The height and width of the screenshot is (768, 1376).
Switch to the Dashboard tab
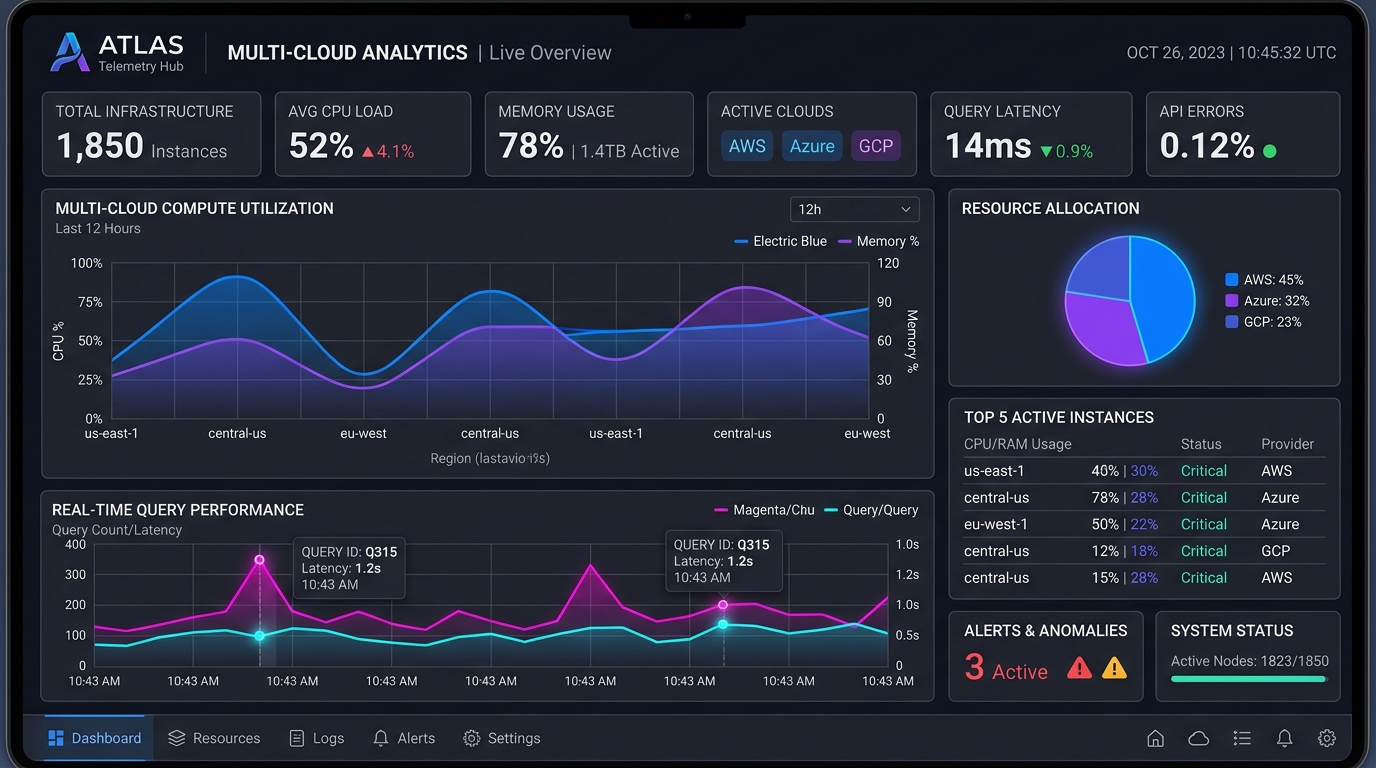click(x=95, y=738)
